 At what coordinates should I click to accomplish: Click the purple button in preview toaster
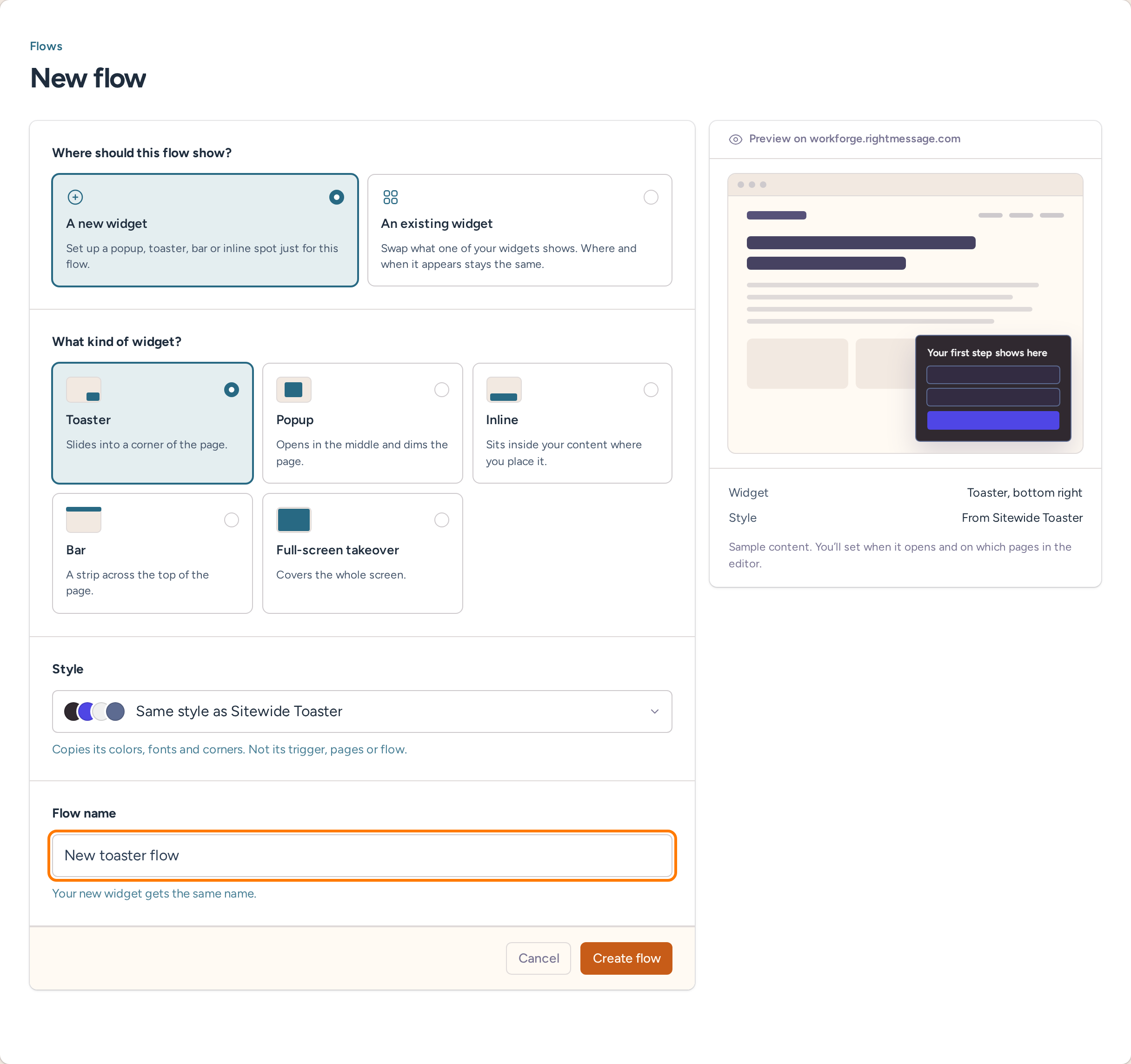pyautogui.click(x=993, y=420)
